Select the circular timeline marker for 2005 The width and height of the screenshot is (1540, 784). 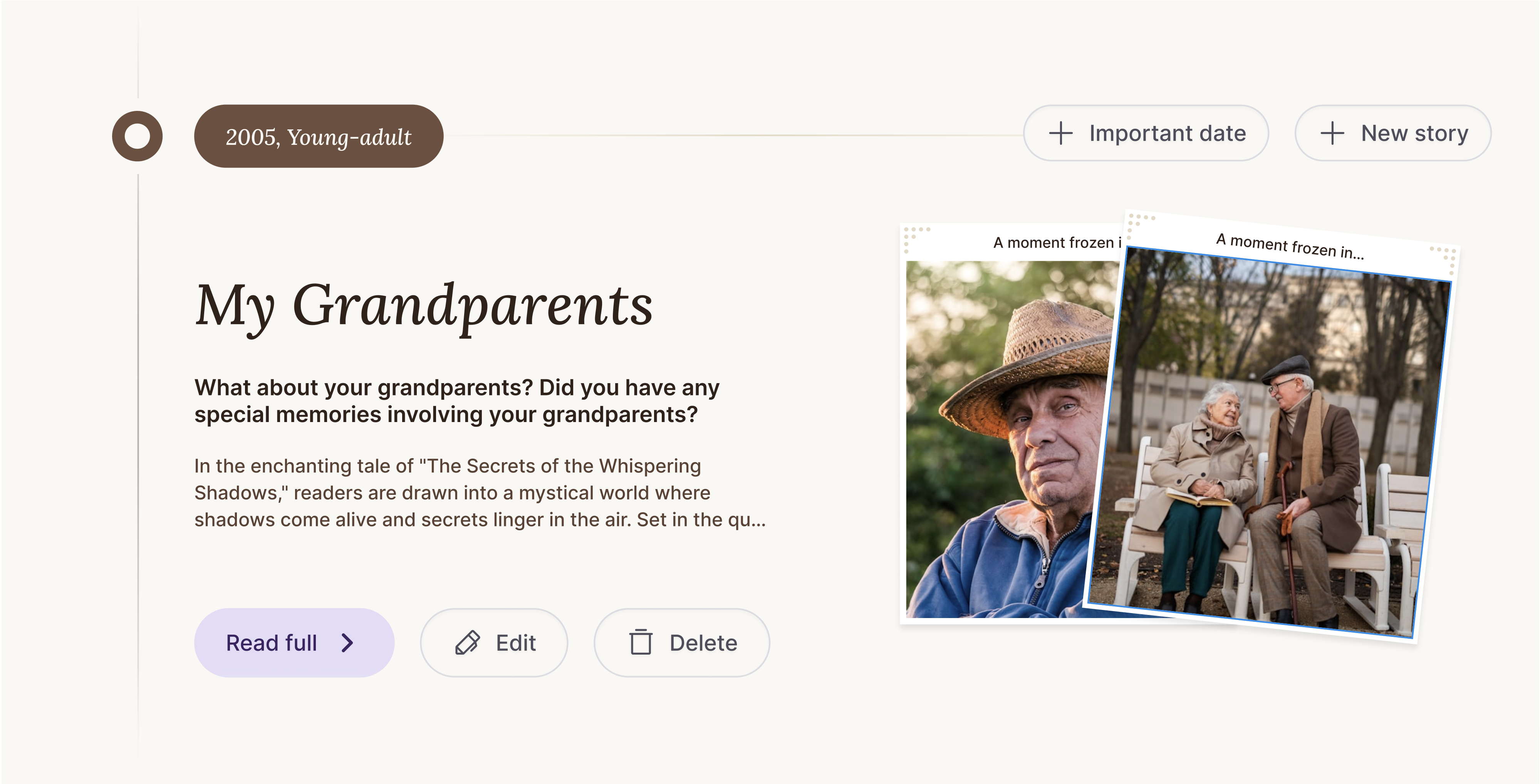138,136
